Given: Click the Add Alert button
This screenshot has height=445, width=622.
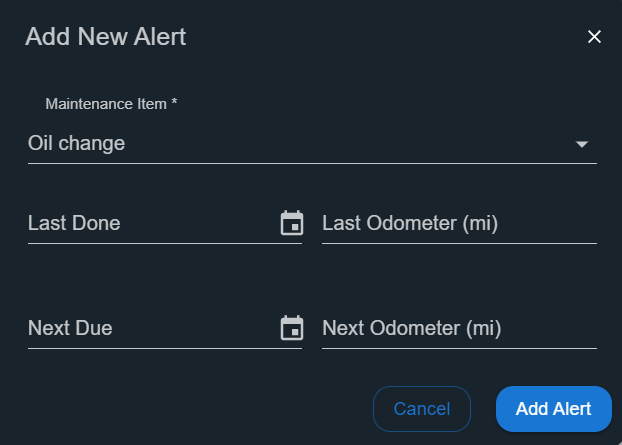Looking at the screenshot, I should (553, 409).
